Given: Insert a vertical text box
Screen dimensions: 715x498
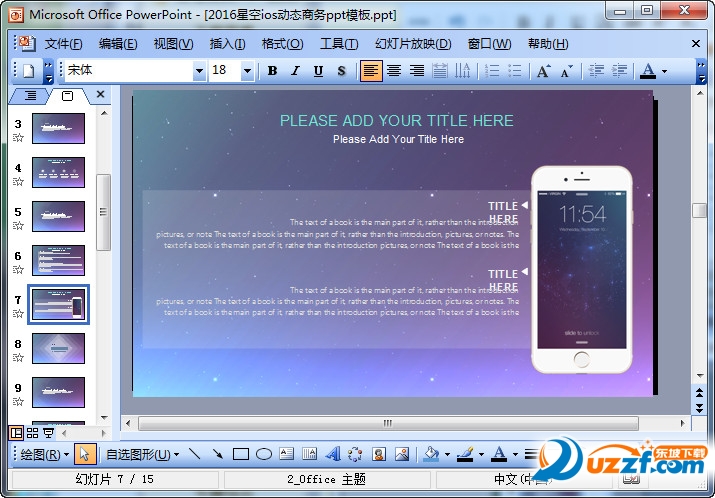Looking at the screenshot, I should [x=309, y=454].
